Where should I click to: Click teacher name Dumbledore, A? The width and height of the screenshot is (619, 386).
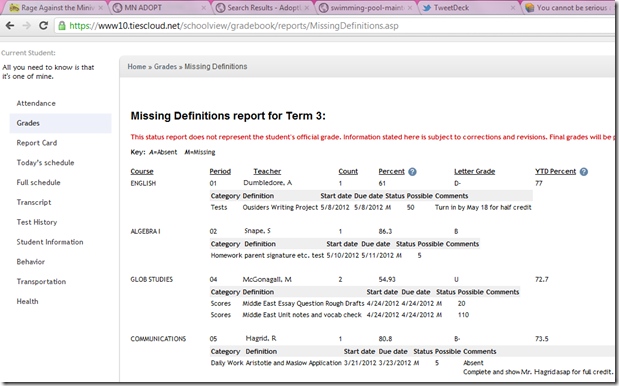tap(268, 183)
